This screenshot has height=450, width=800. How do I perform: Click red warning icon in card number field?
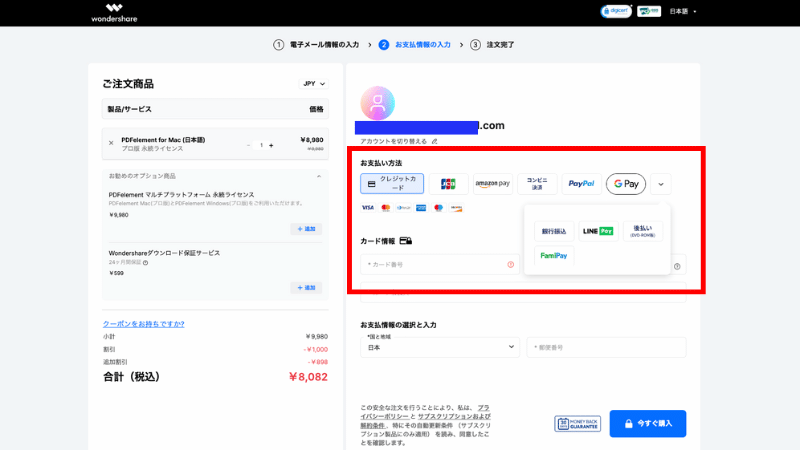[510, 264]
